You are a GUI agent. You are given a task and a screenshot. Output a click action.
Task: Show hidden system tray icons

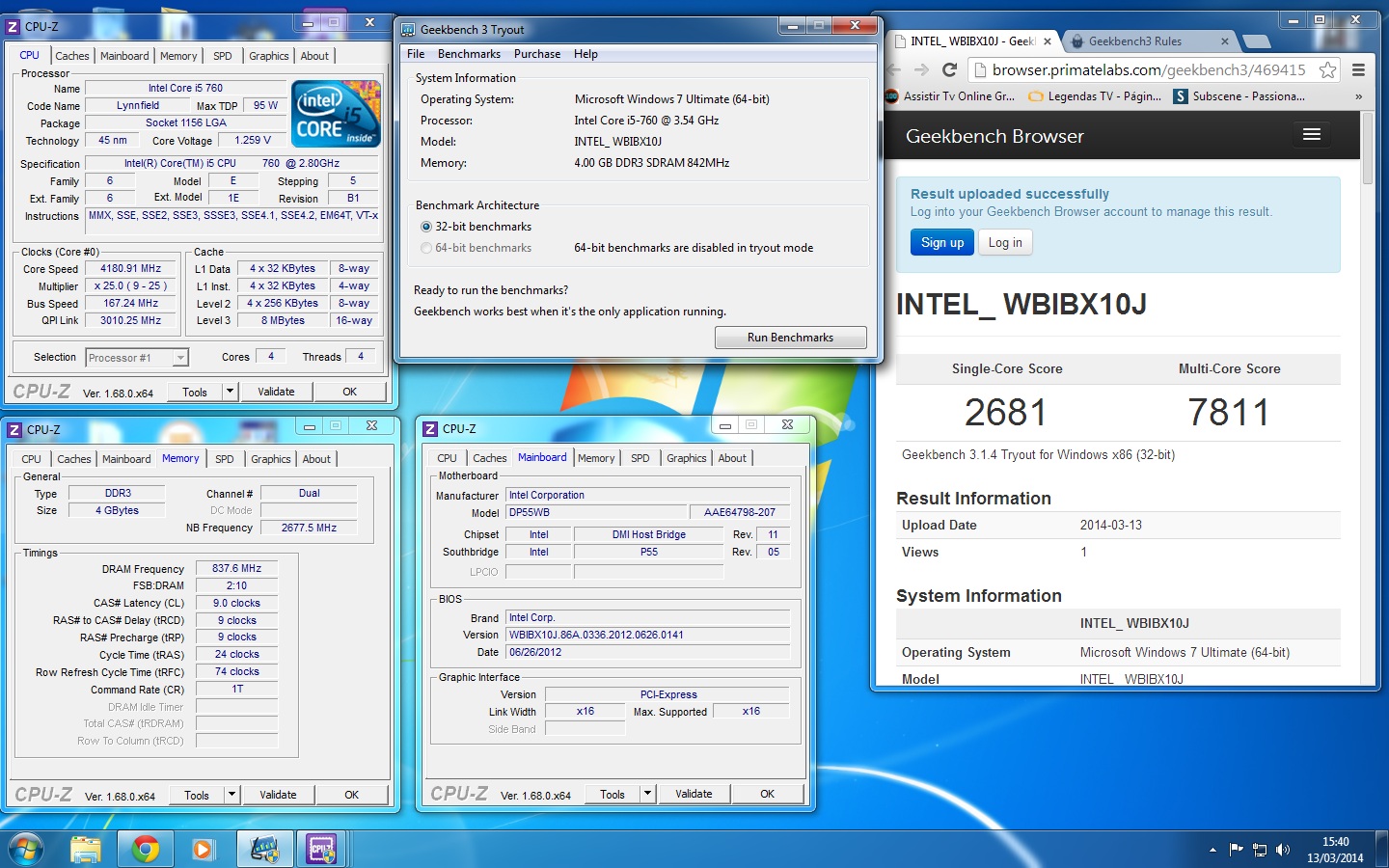(1212, 850)
